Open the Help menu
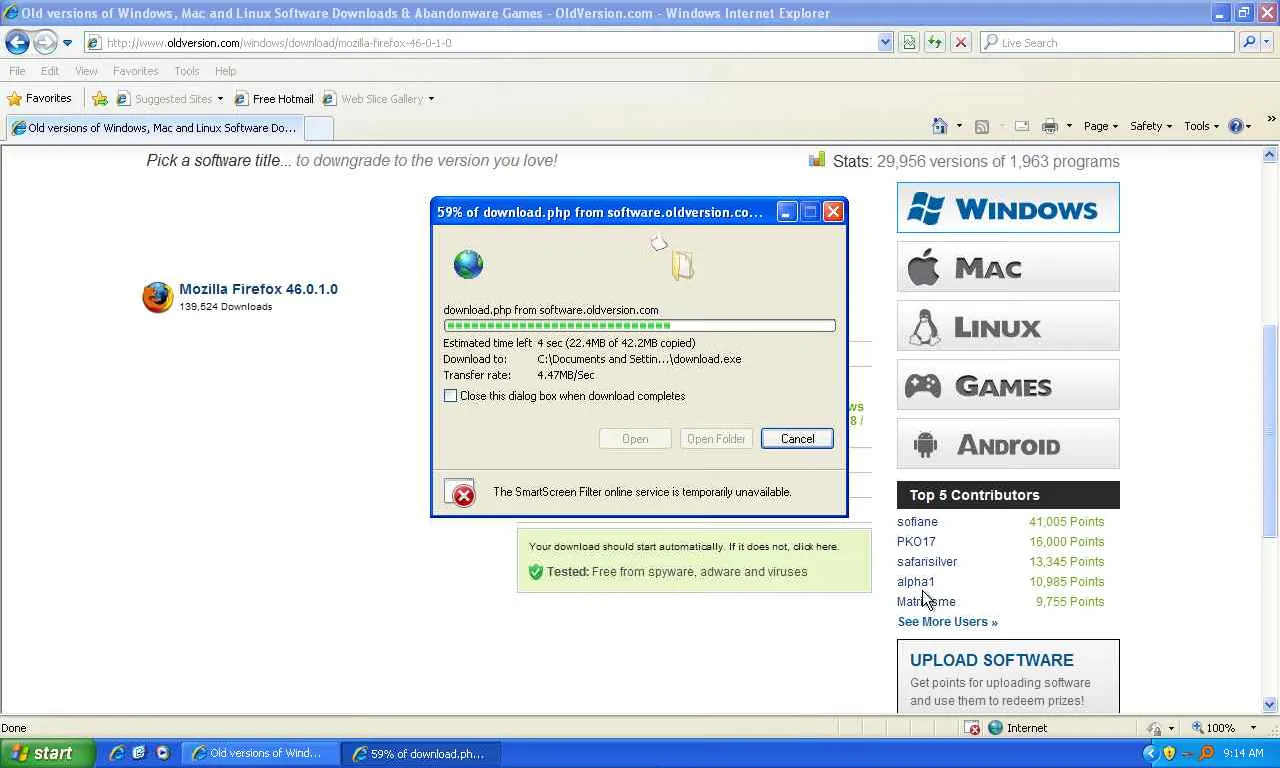1280x768 pixels. (225, 71)
